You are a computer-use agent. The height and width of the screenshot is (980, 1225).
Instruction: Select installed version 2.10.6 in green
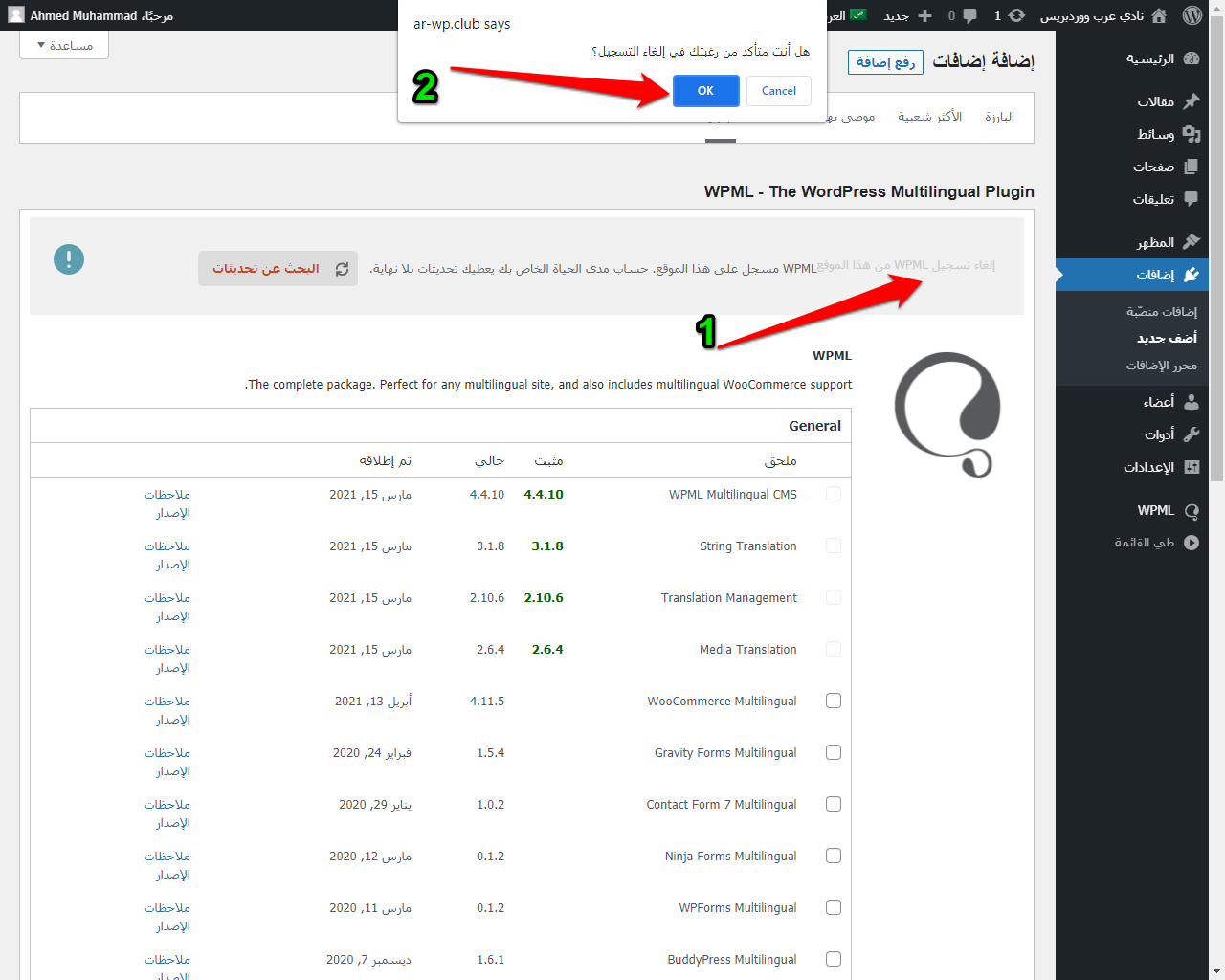pyautogui.click(x=544, y=598)
